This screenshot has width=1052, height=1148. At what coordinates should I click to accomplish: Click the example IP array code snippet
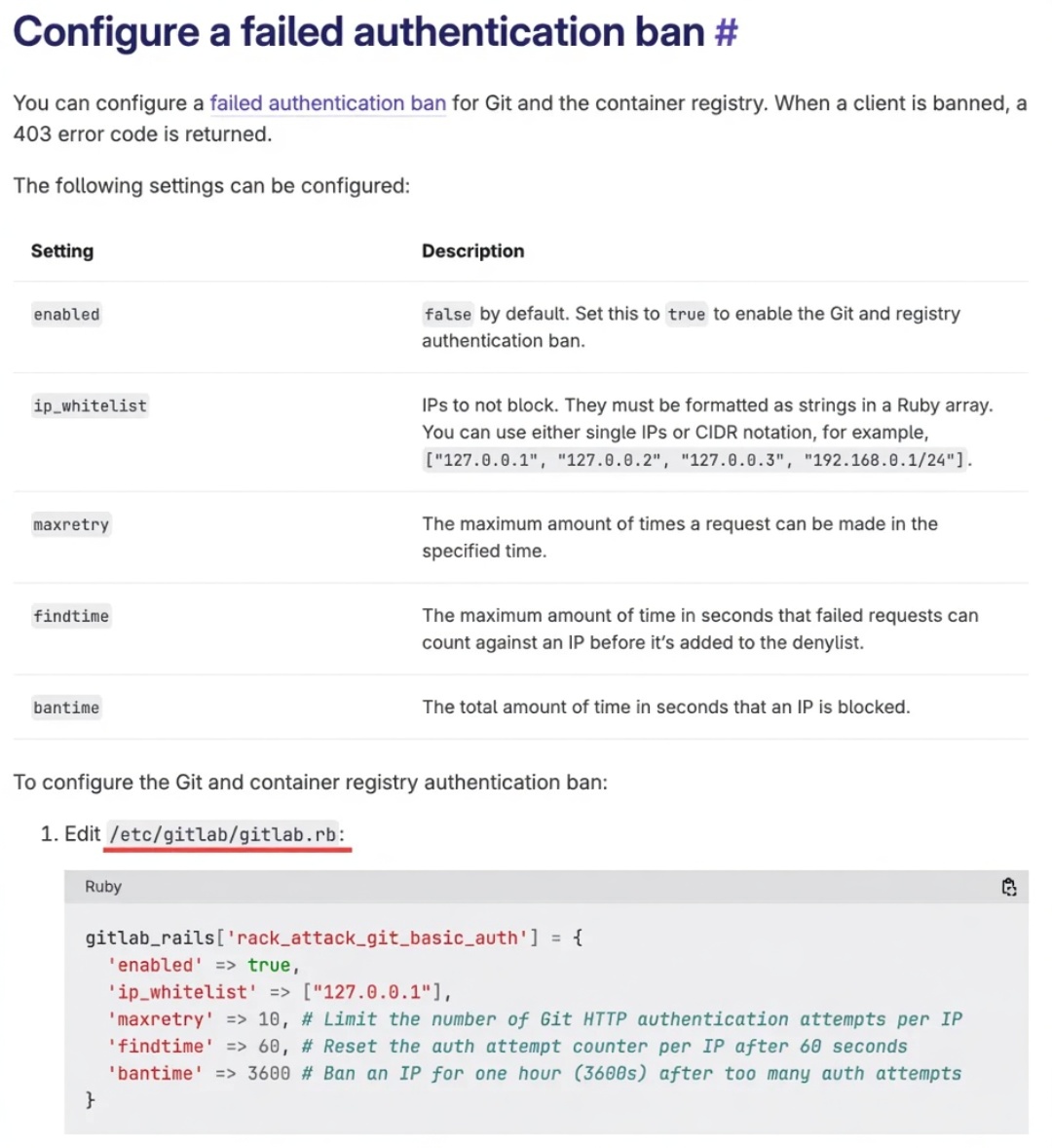[695, 460]
